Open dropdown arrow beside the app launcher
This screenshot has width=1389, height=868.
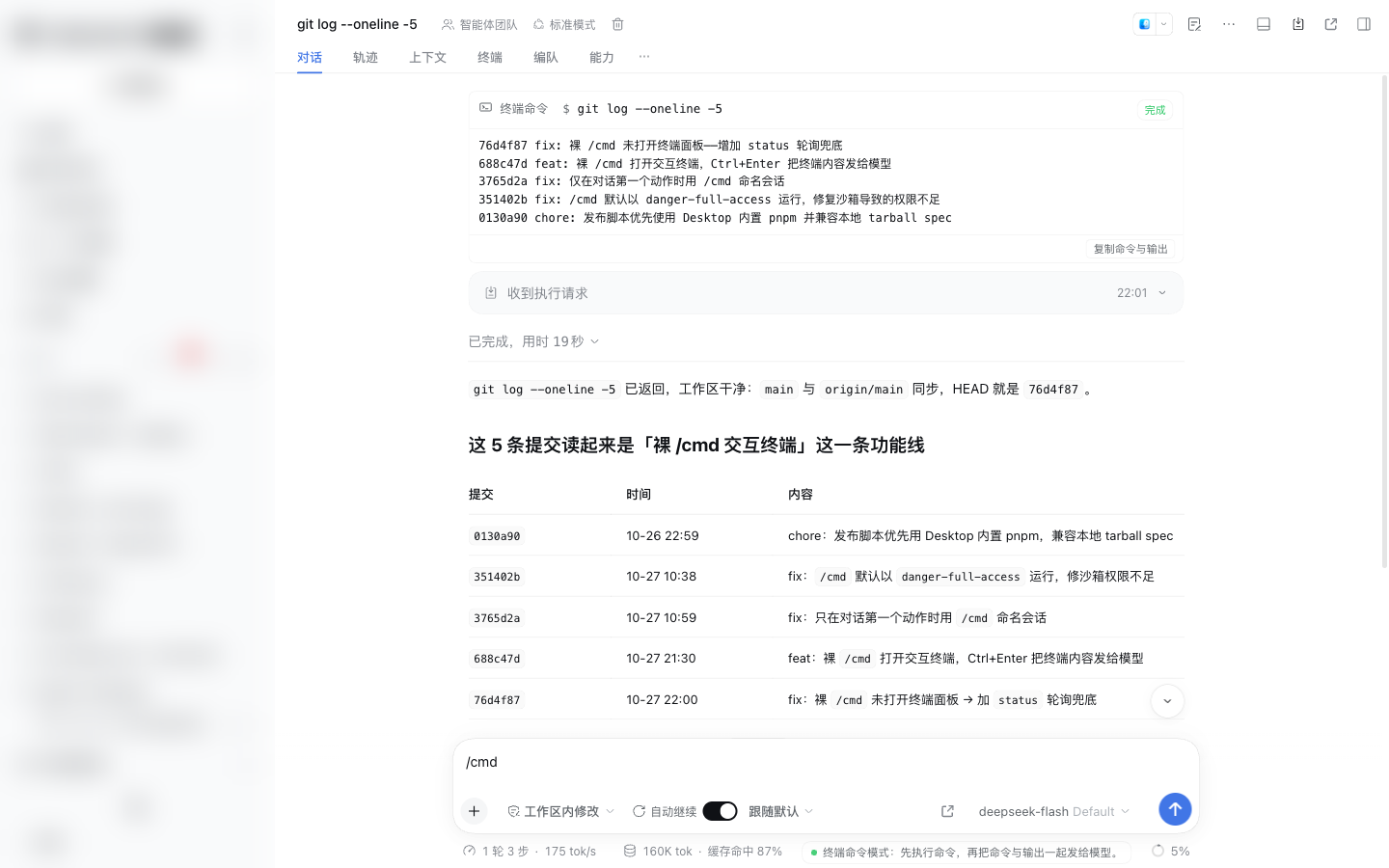(x=1164, y=24)
